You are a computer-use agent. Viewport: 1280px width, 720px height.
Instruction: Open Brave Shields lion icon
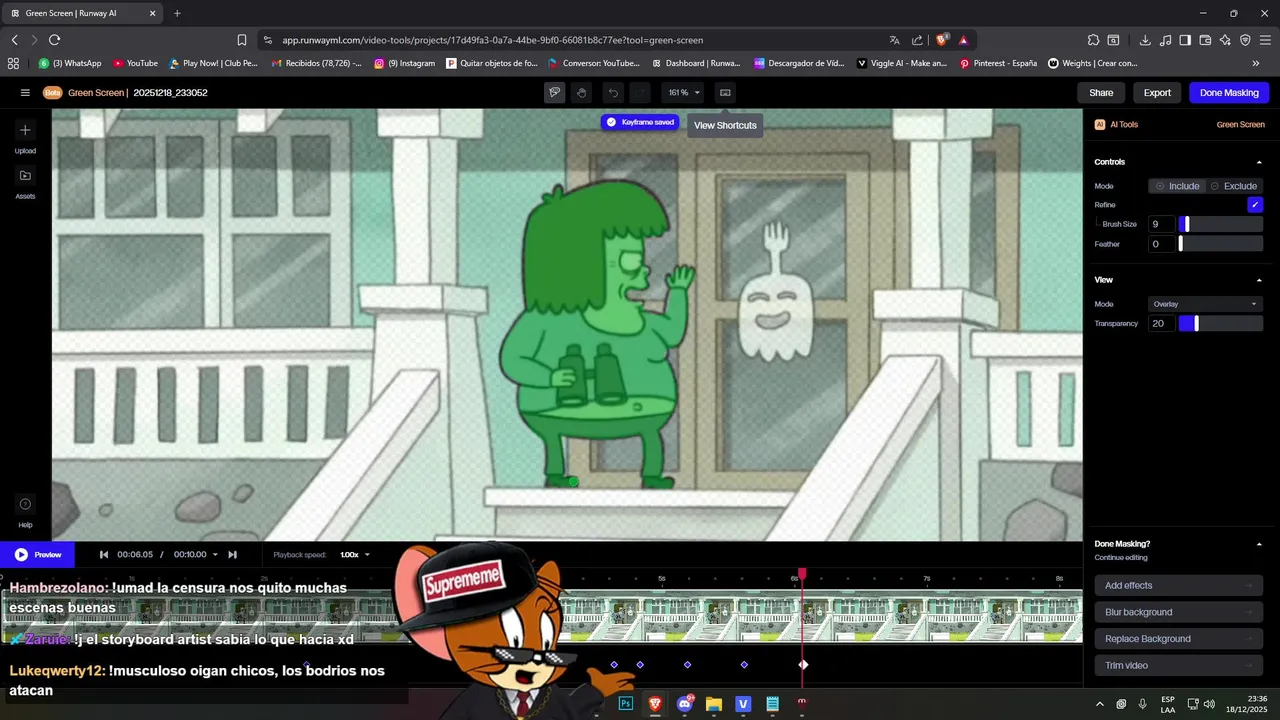942,40
